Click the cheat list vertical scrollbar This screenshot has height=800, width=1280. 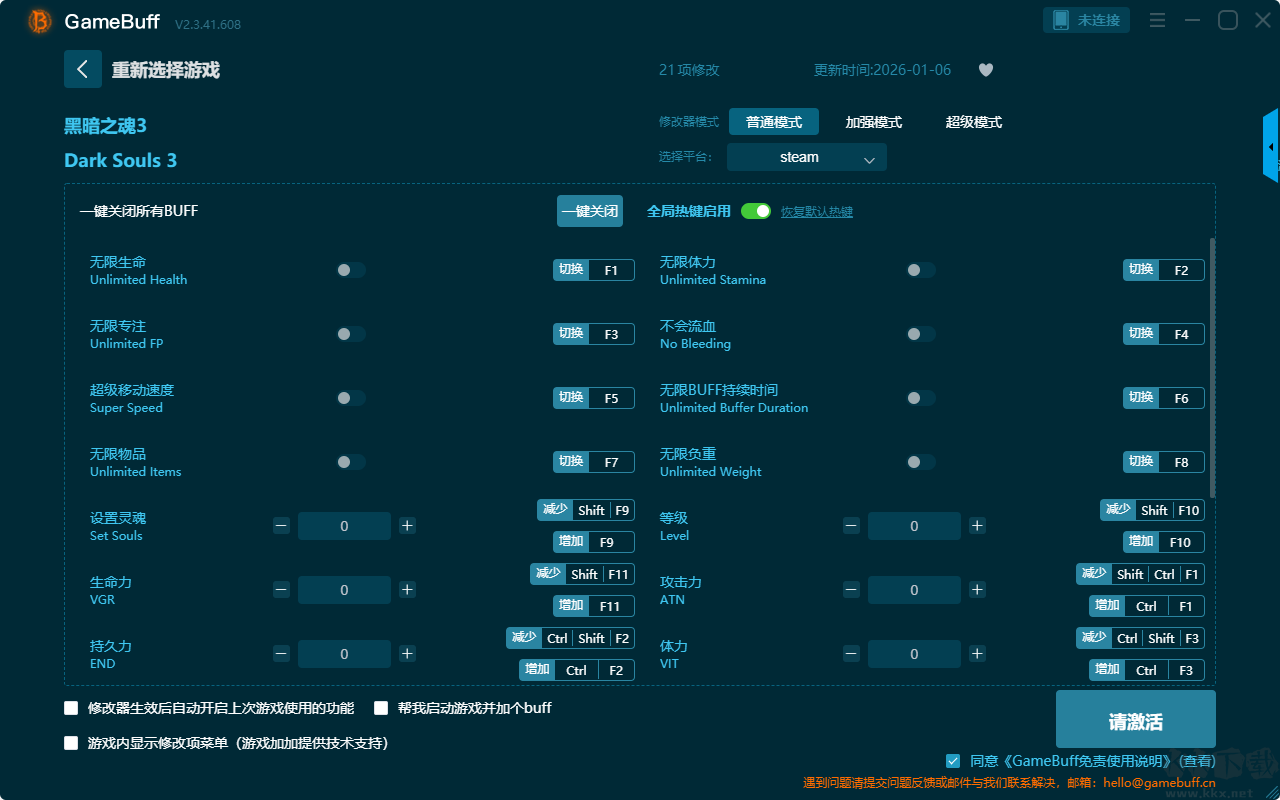point(1213,367)
